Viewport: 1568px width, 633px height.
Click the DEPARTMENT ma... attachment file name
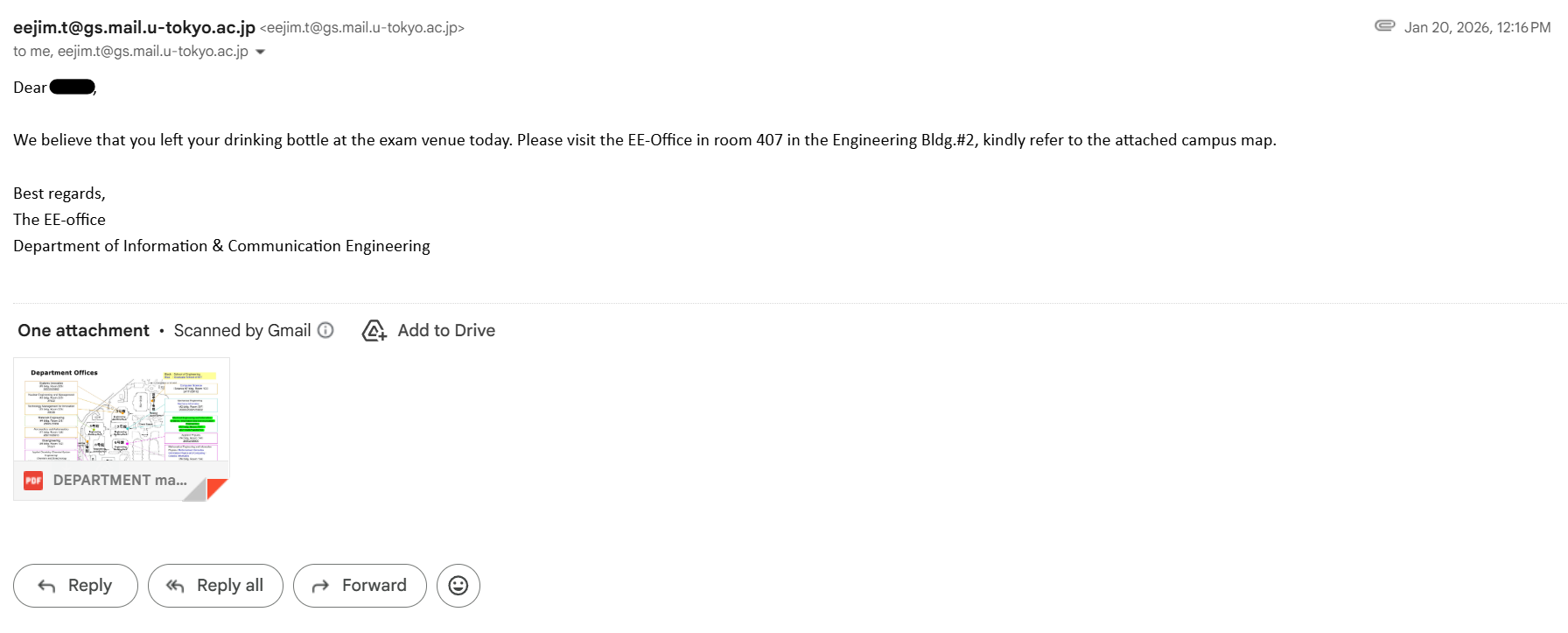pyautogui.click(x=120, y=480)
